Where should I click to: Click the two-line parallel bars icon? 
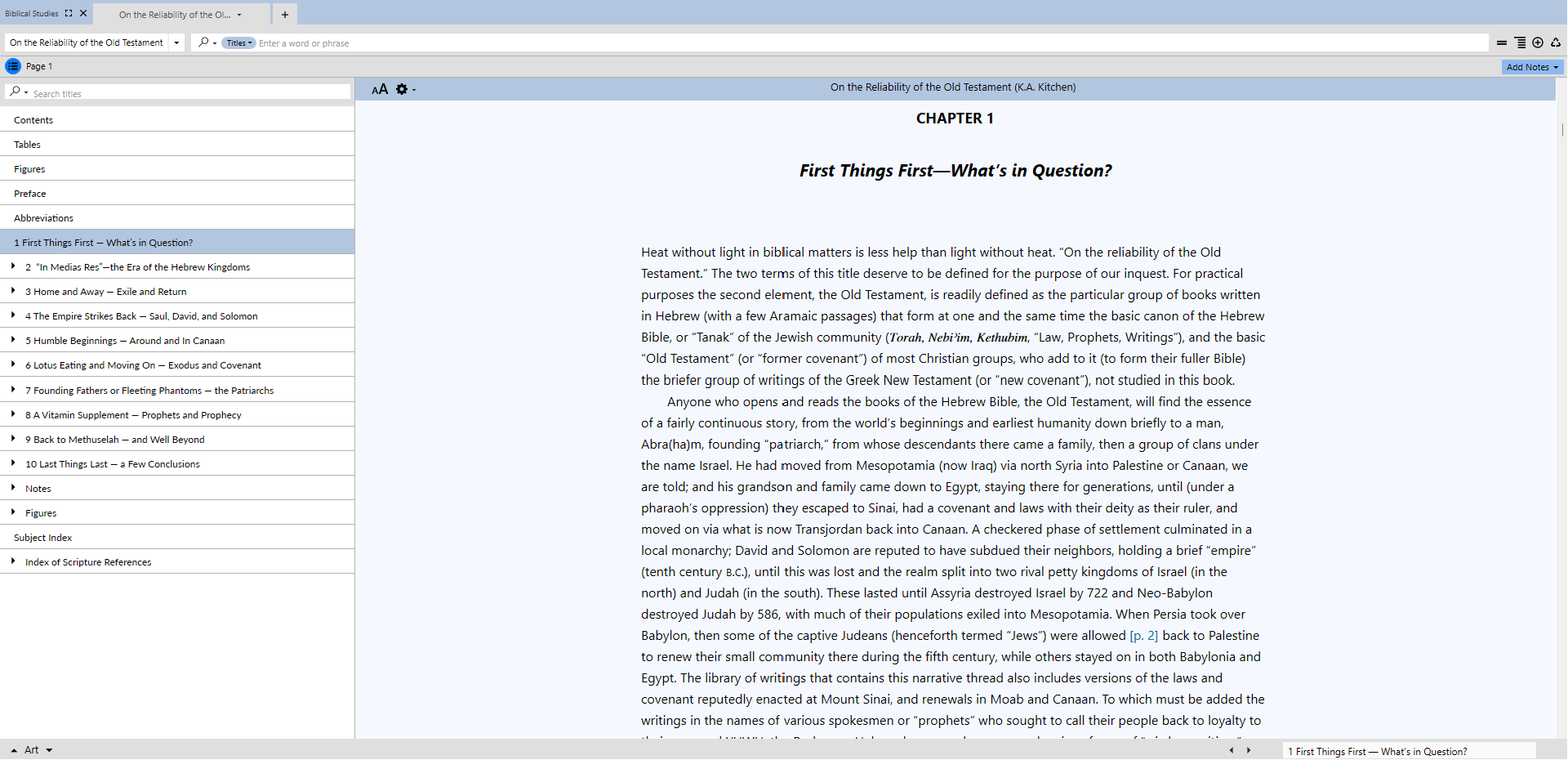pyautogui.click(x=1502, y=42)
